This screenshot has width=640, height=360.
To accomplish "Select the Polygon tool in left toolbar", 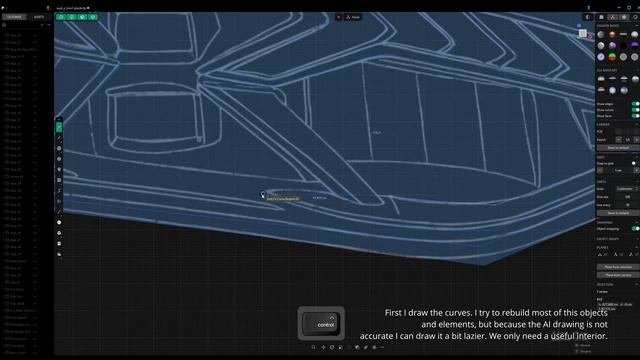I will 59,169.
